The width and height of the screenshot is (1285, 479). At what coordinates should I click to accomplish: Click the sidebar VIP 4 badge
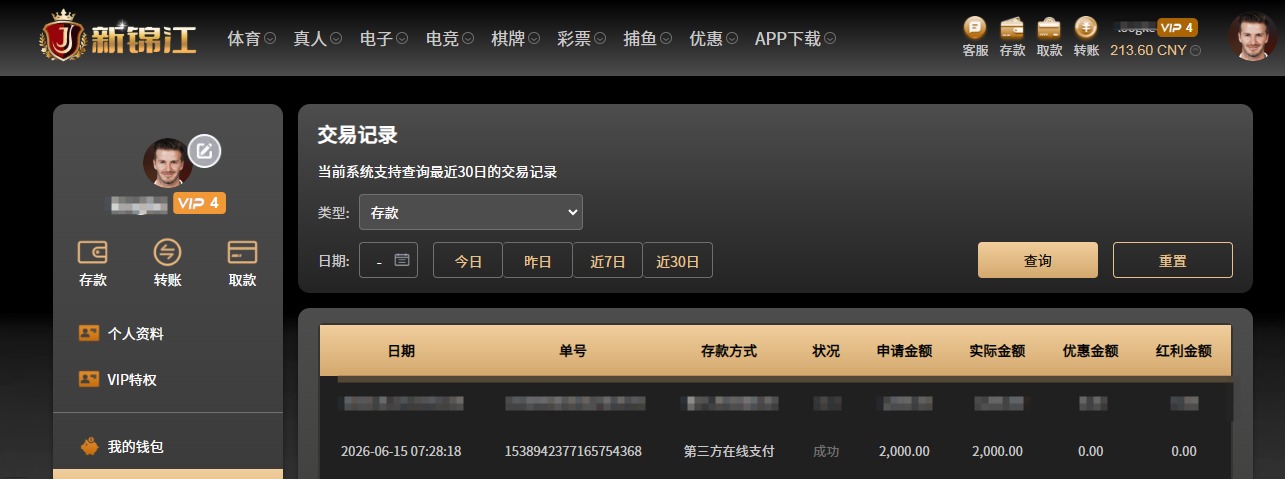(x=199, y=203)
